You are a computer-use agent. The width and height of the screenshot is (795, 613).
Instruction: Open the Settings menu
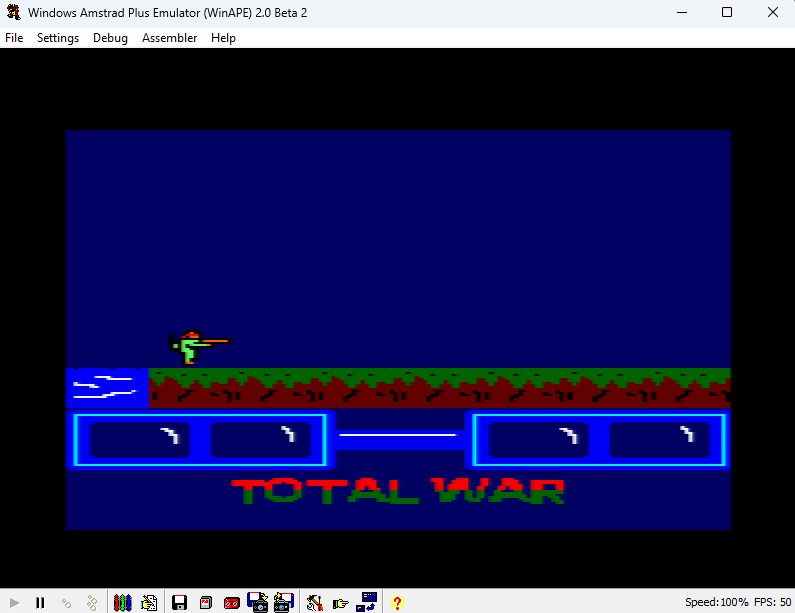point(58,38)
